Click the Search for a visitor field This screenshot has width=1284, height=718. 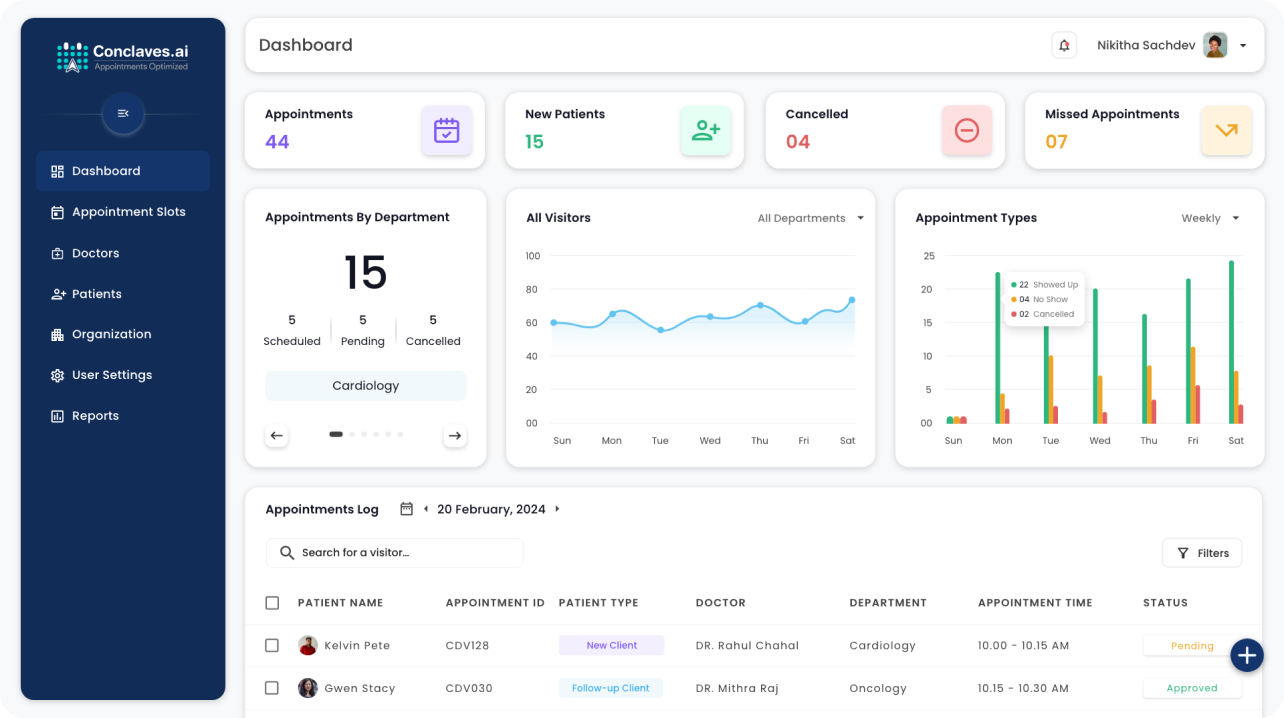(x=405, y=553)
